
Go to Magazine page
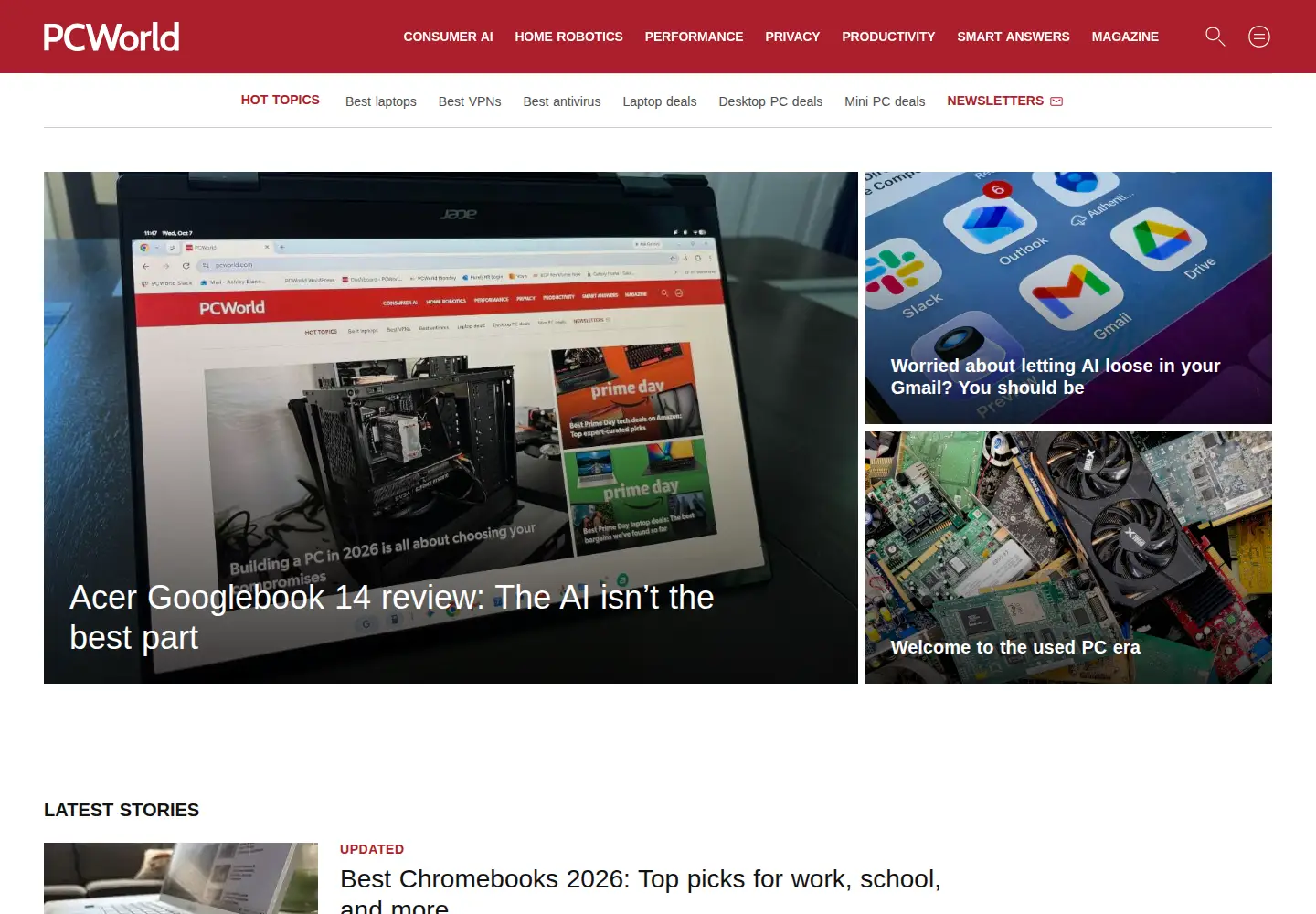(x=1125, y=37)
